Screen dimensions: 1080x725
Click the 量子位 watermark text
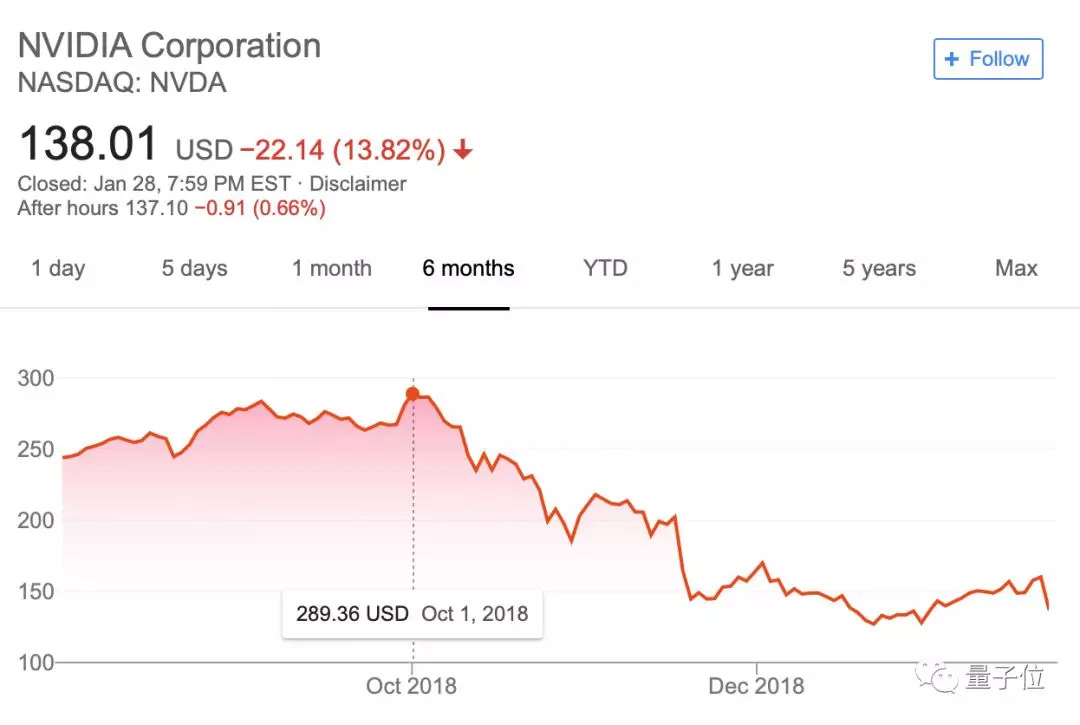pyautogui.click(x=1005, y=678)
